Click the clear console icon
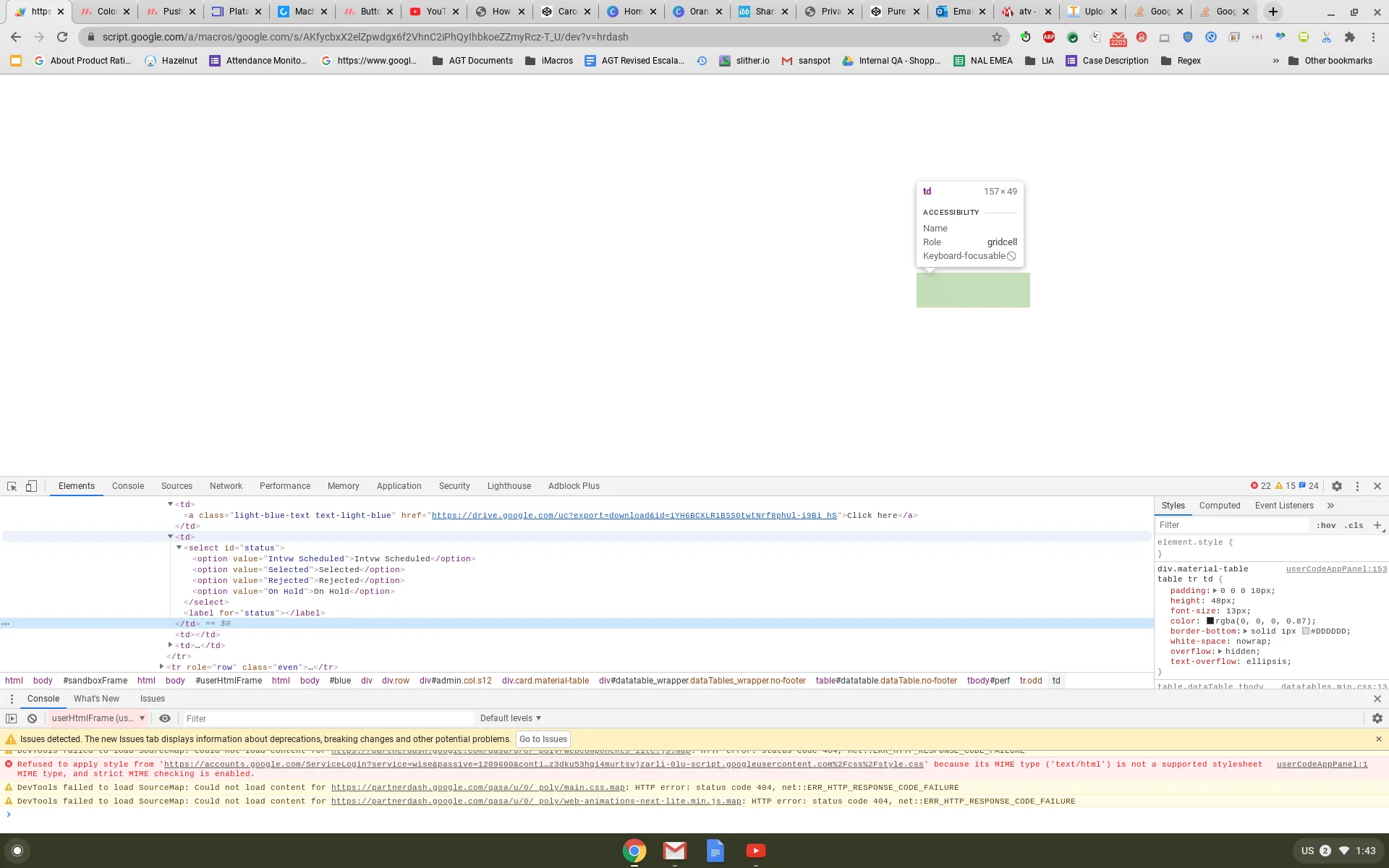This screenshot has height=868, width=1389. (x=32, y=718)
